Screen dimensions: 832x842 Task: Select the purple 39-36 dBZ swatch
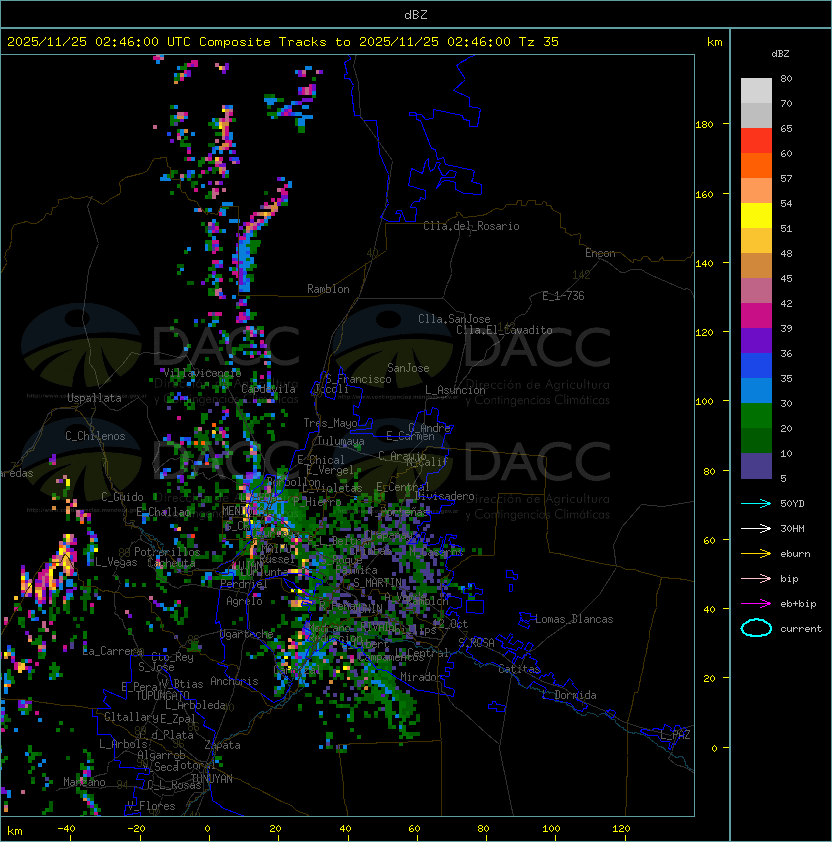pos(756,341)
